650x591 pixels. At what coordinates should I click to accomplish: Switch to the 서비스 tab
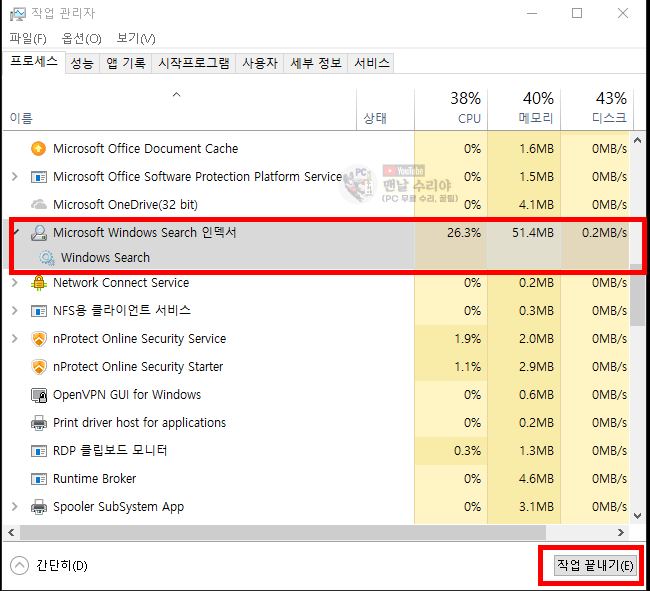[x=371, y=63]
